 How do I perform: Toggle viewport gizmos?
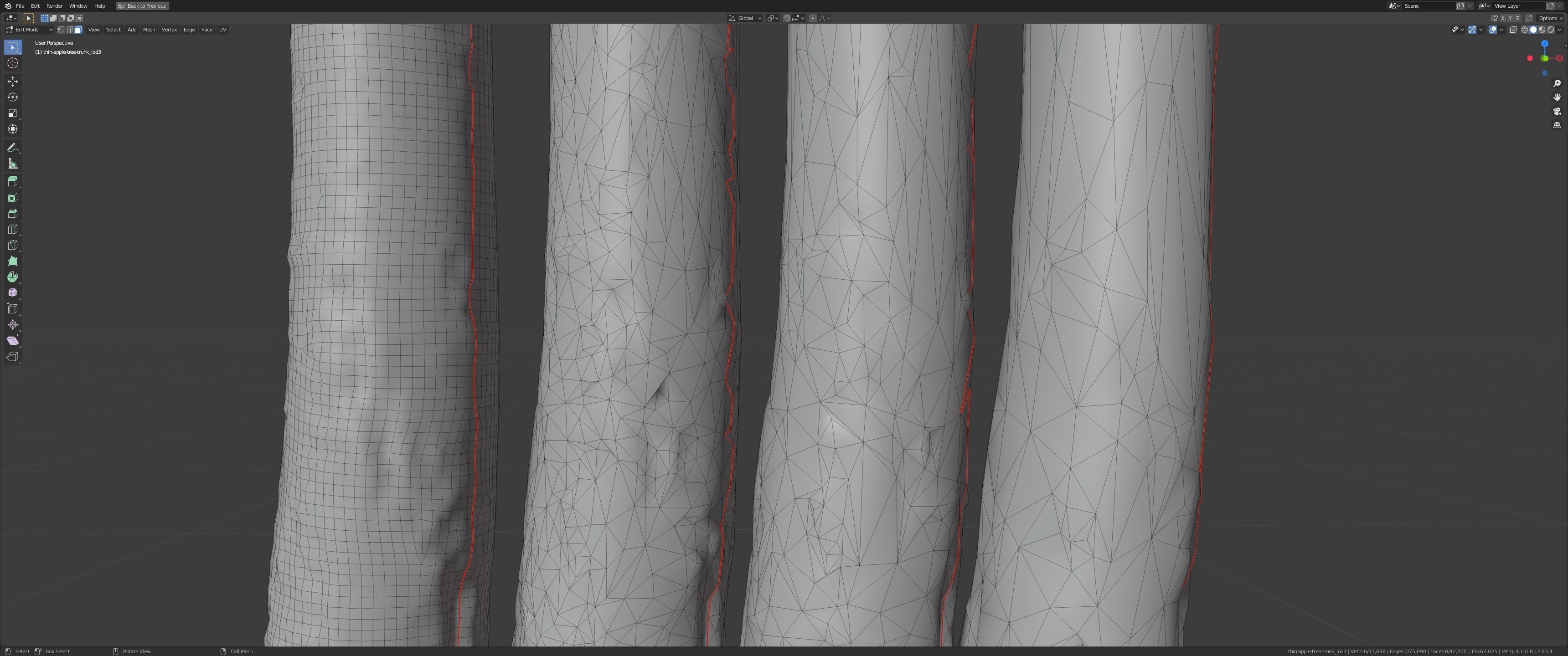(x=1472, y=30)
